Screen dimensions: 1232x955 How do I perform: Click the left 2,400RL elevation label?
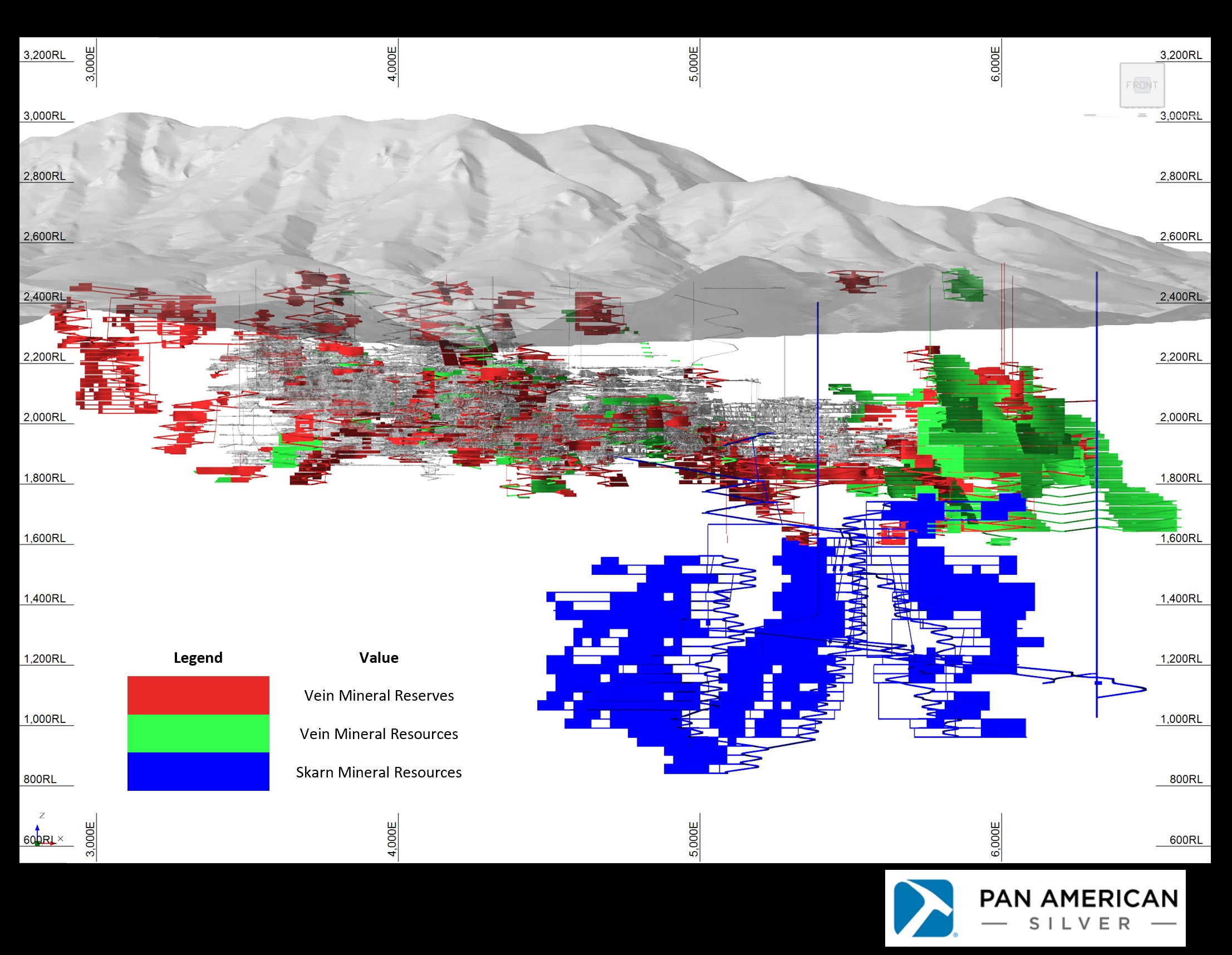coord(44,297)
